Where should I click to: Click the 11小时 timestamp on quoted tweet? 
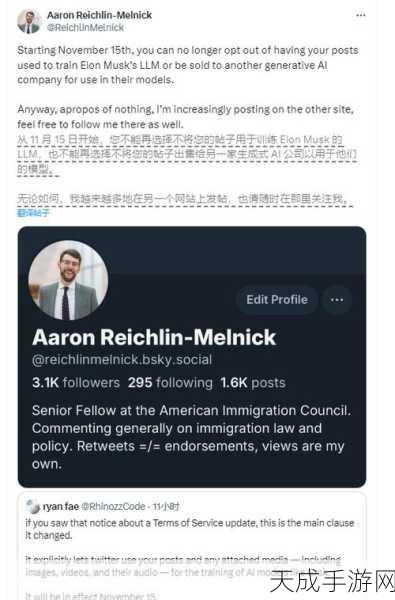click(166, 506)
